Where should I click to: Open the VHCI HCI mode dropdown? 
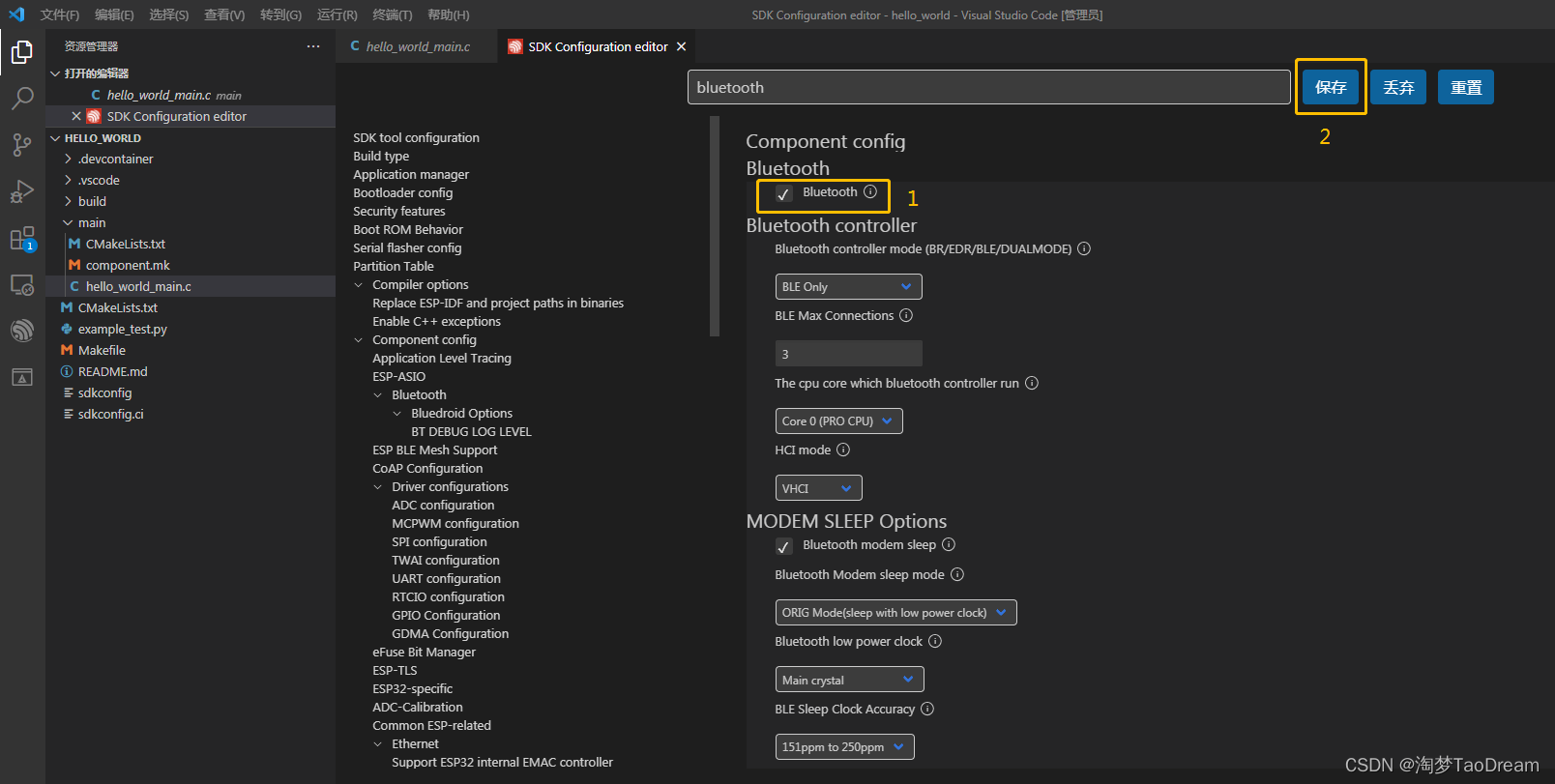(818, 488)
